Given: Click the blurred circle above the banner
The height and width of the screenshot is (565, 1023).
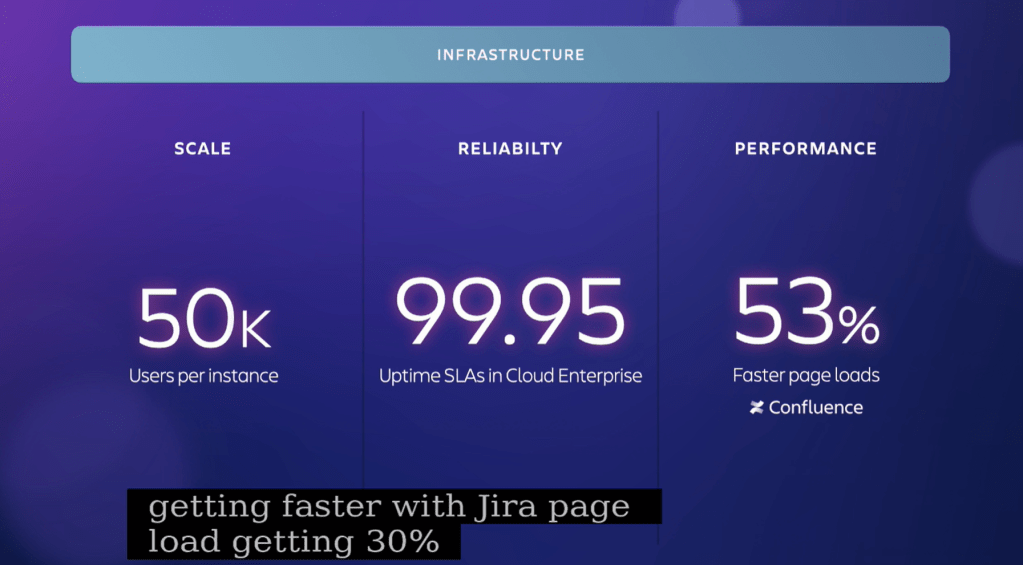Looking at the screenshot, I should [x=706, y=14].
